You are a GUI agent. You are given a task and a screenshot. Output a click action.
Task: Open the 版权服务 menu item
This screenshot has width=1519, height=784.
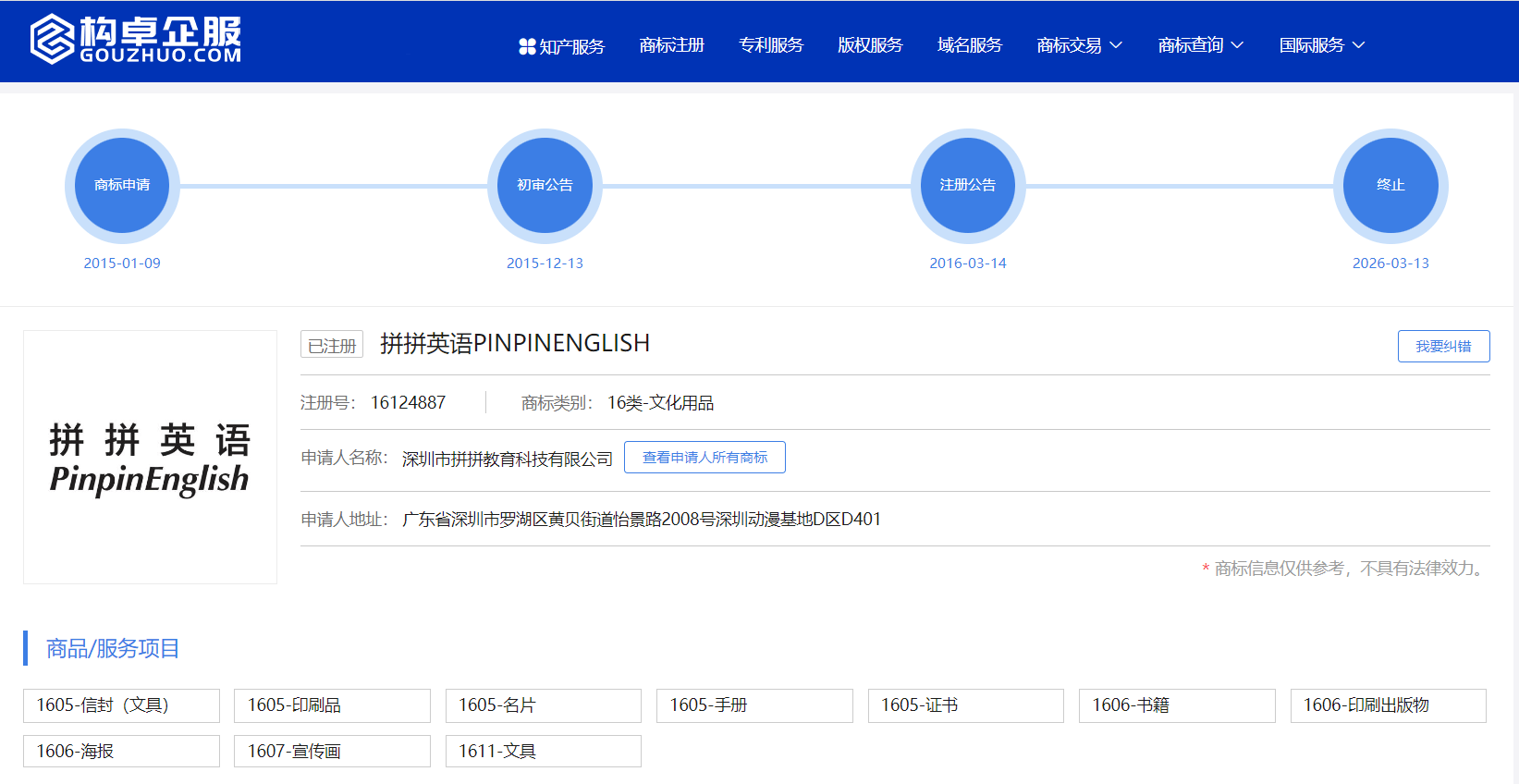click(x=870, y=45)
